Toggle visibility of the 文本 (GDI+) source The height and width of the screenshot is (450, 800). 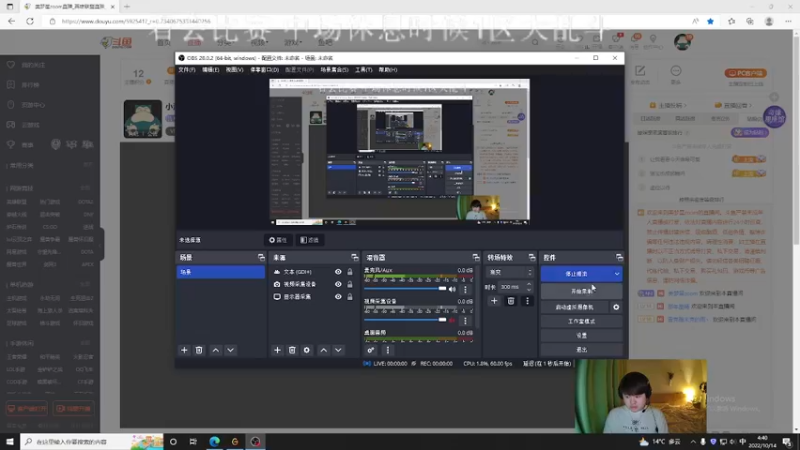(x=338, y=272)
